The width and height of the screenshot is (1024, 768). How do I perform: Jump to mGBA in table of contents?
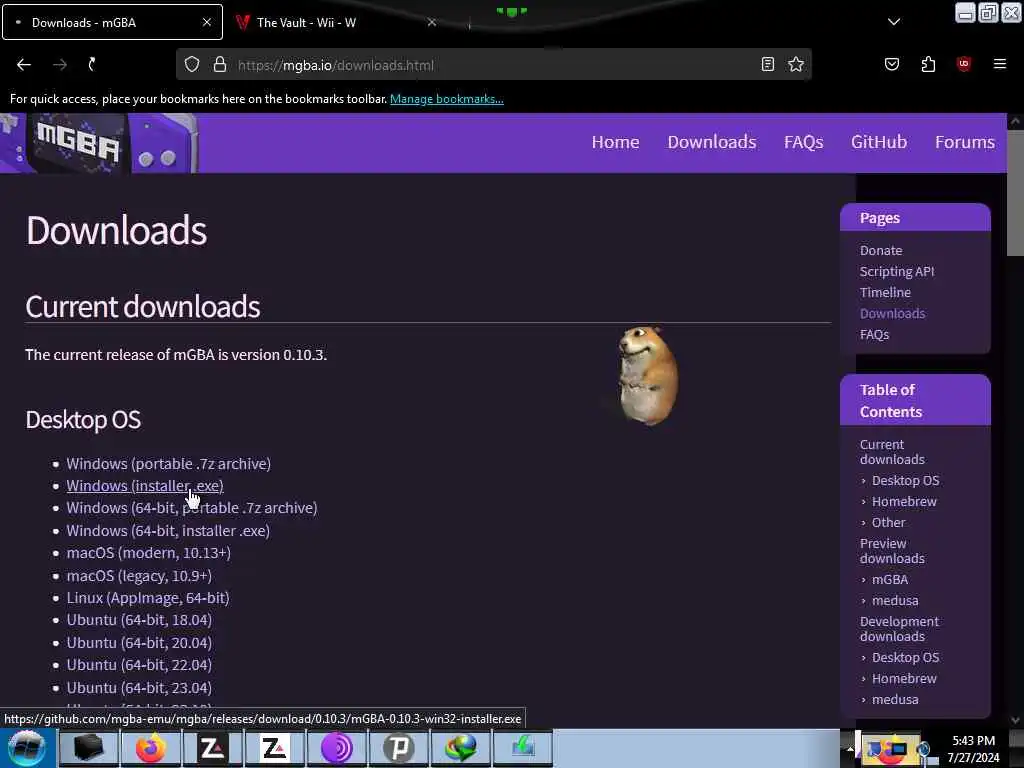889,579
